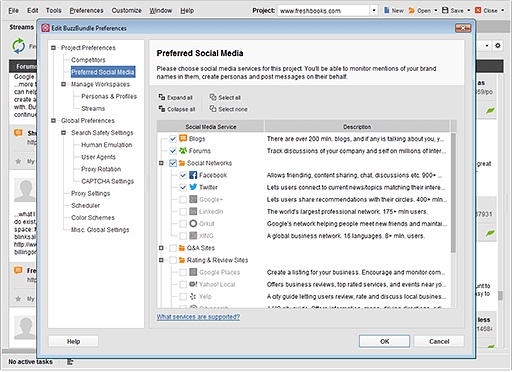
Task: Enable the Google+ checkbox
Action: click(x=183, y=199)
